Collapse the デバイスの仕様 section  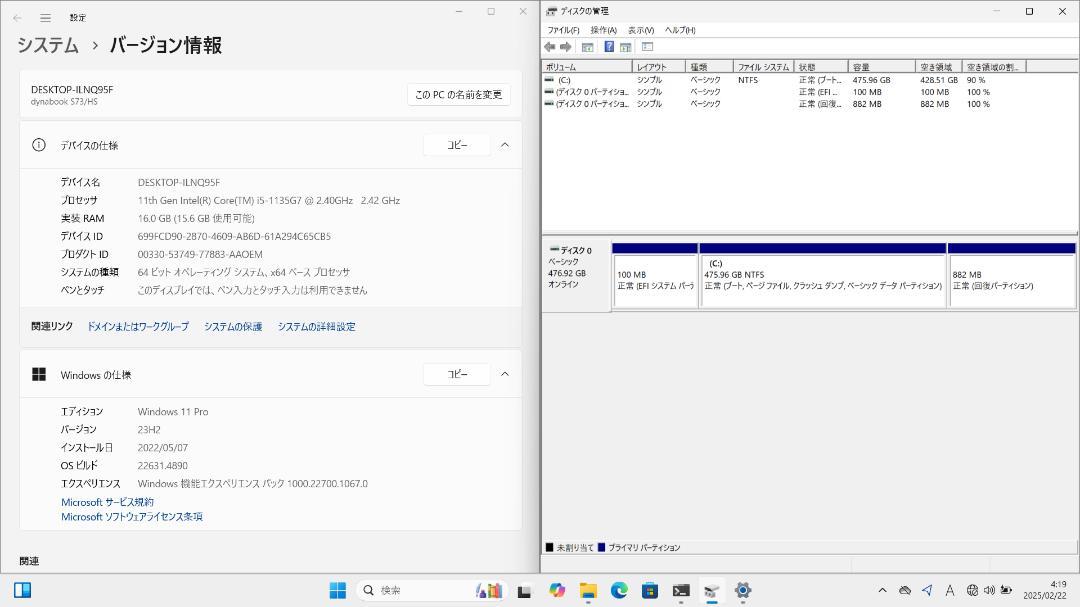pos(505,145)
